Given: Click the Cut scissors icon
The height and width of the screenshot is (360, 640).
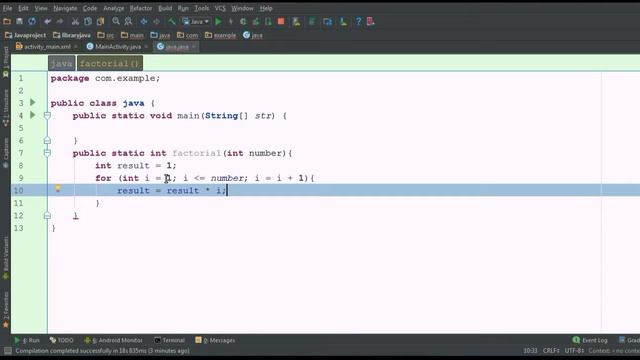Looking at the screenshot, I should coord(76,22).
